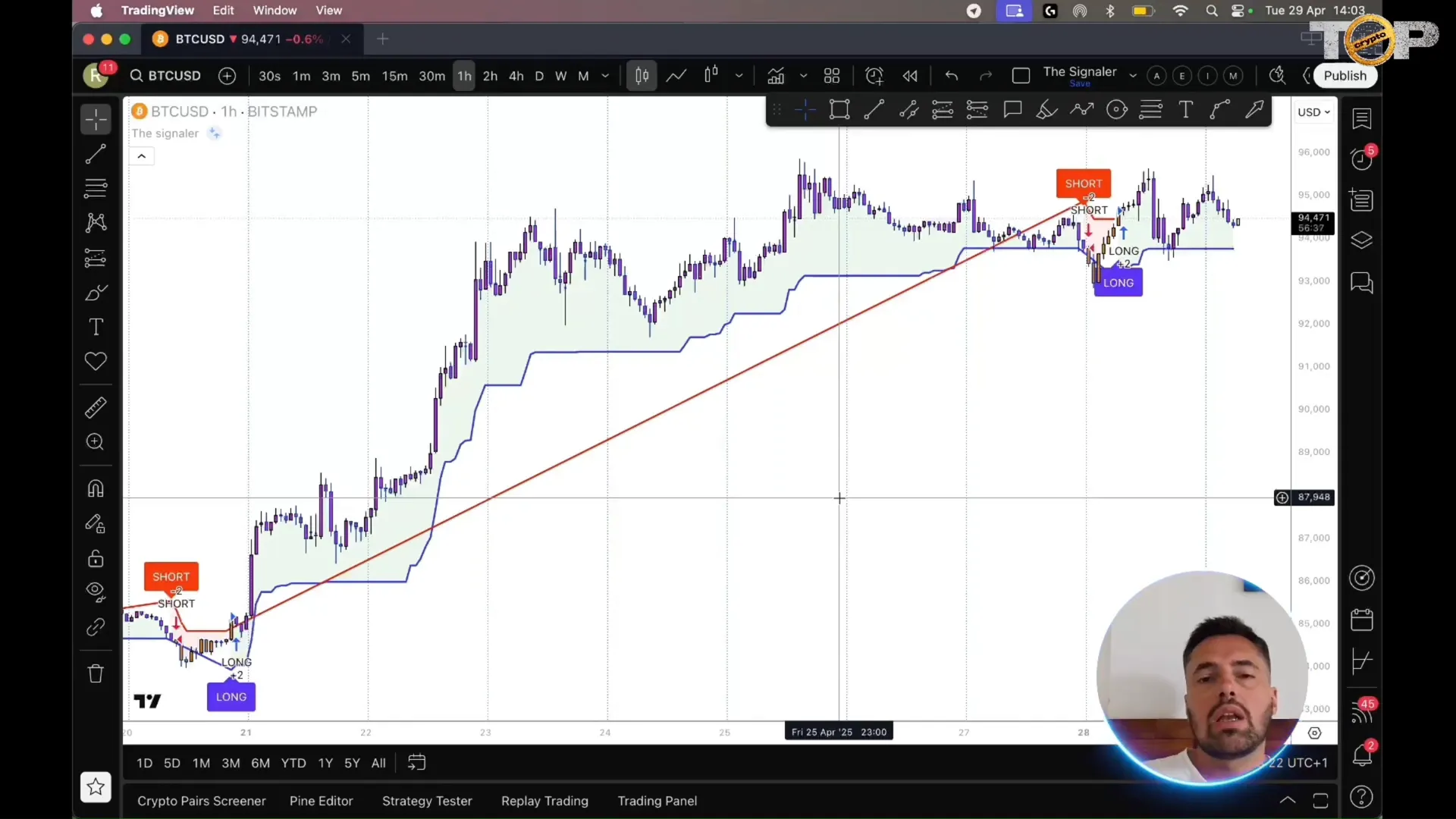Select the callout tool in drawing toolbar

[1012, 110]
